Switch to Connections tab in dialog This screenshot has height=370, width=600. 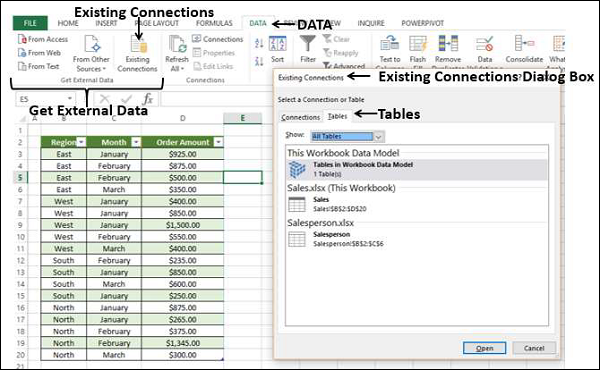tap(300, 117)
